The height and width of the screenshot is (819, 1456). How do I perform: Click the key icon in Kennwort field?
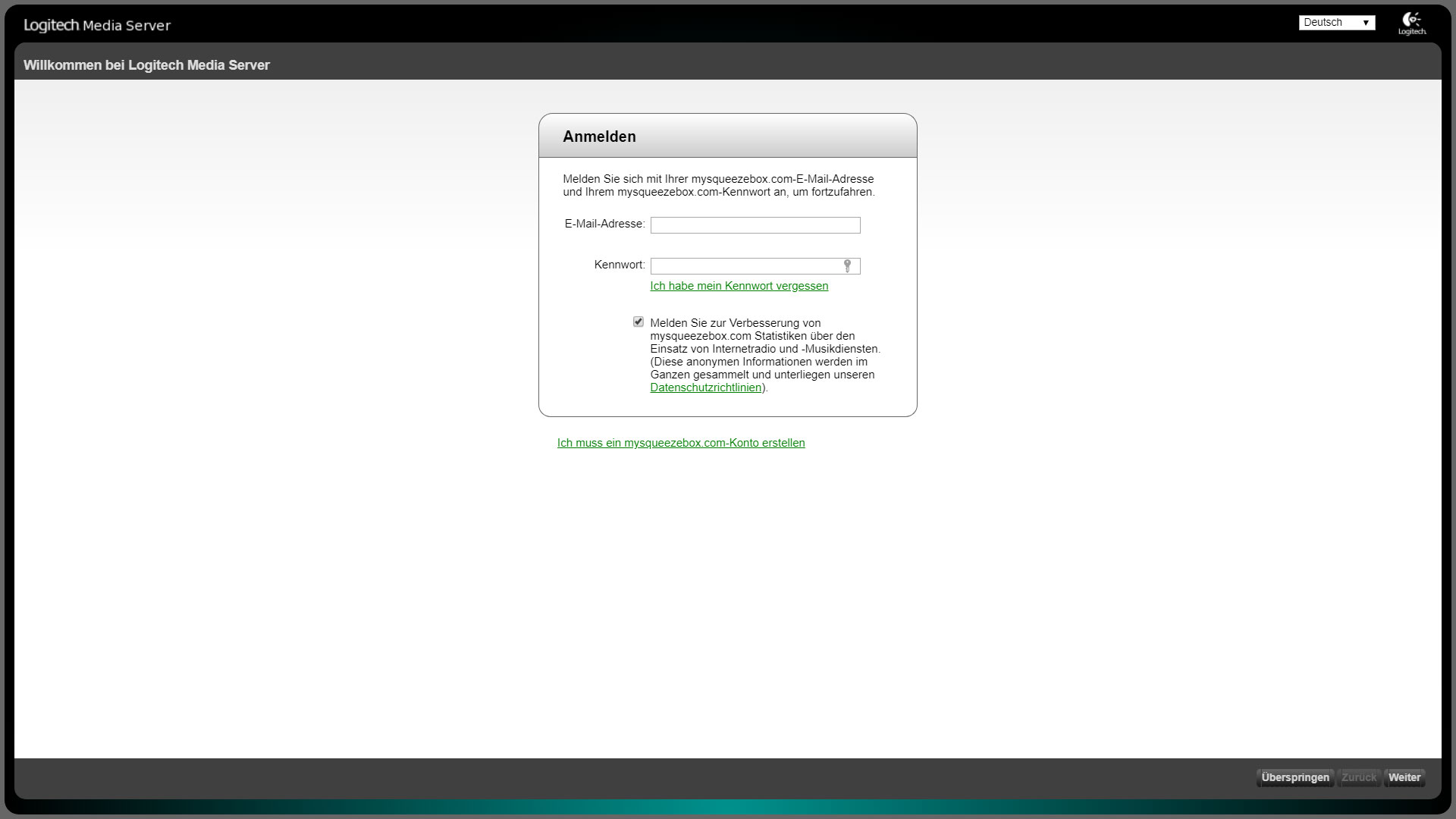(847, 265)
